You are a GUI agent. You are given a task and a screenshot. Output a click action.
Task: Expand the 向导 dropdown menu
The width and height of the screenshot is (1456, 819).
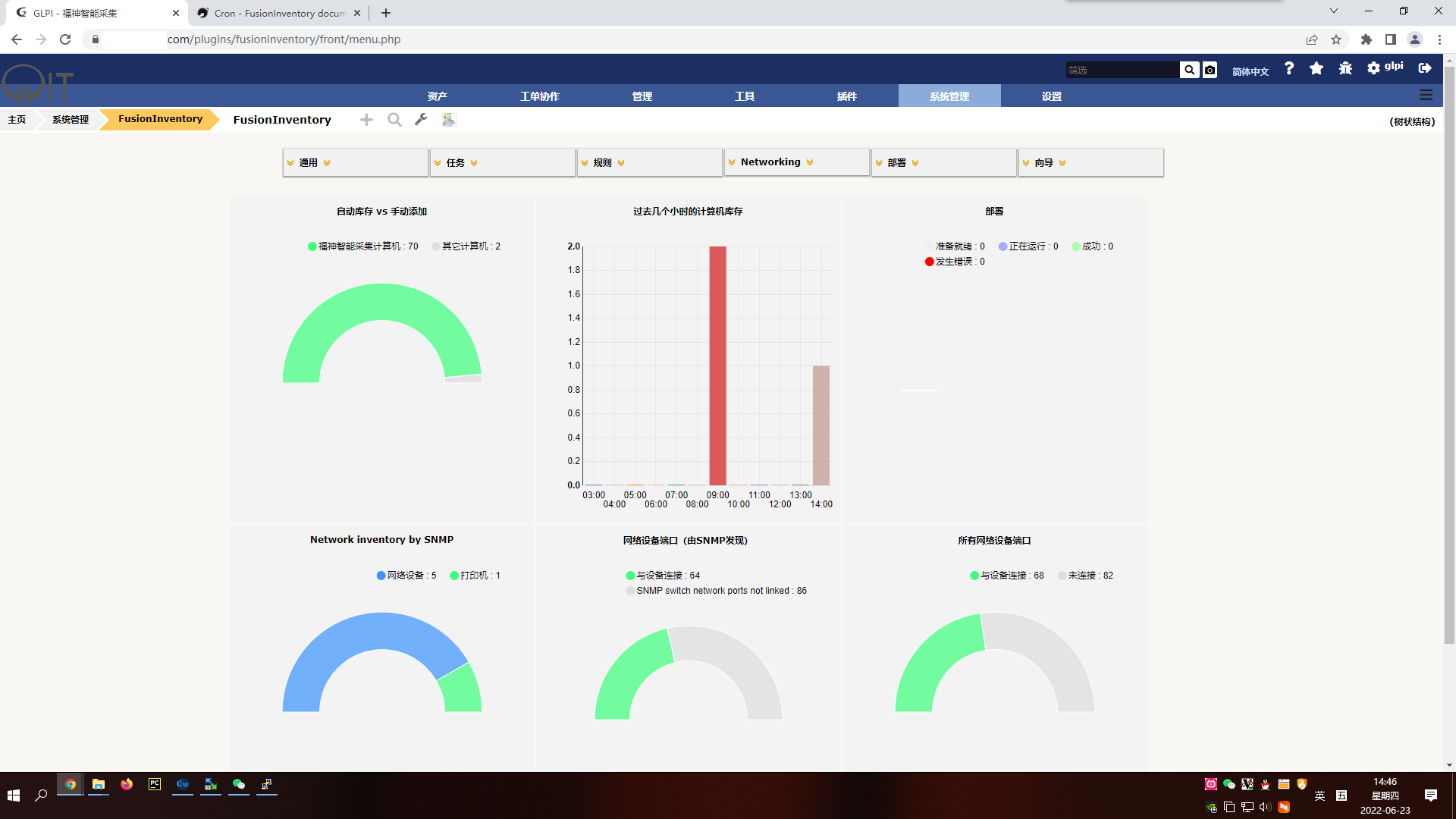click(x=1091, y=162)
